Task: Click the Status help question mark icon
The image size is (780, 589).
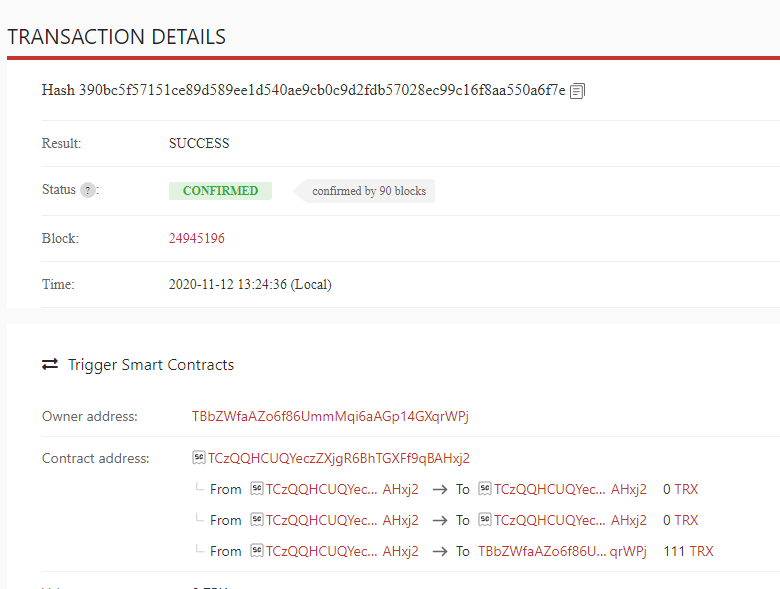Action: pyautogui.click(x=88, y=191)
